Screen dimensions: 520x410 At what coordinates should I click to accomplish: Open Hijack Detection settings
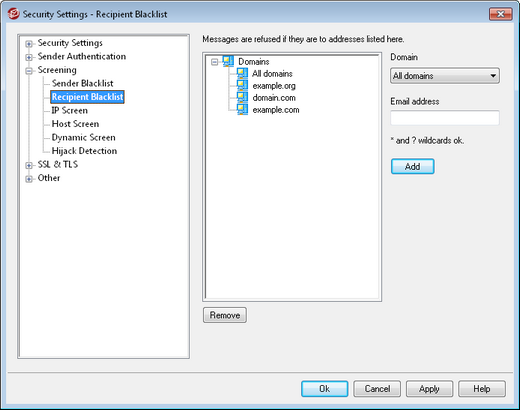pyautogui.click(x=84, y=151)
